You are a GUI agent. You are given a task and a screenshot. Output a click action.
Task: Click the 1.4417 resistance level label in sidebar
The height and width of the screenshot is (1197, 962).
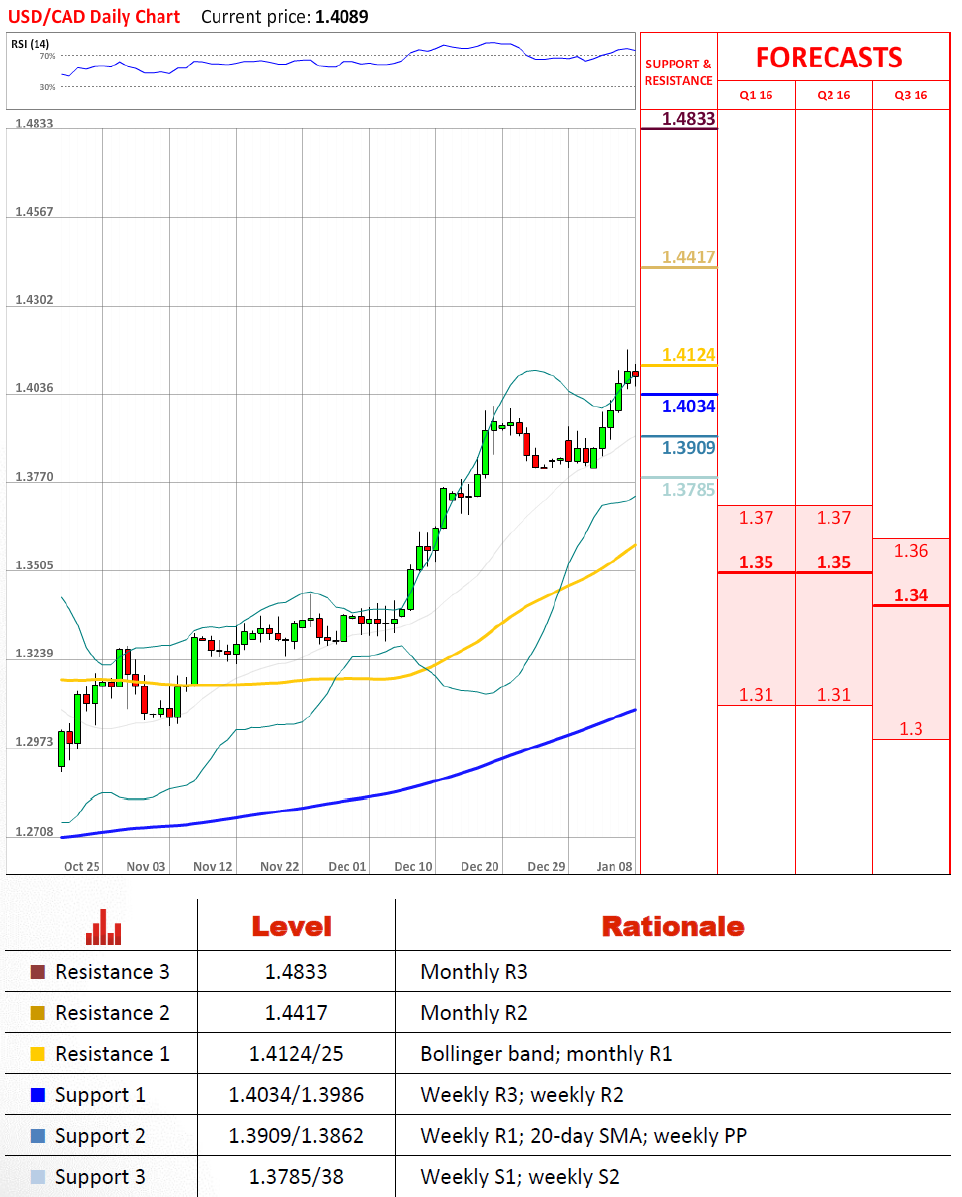click(x=689, y=256)
